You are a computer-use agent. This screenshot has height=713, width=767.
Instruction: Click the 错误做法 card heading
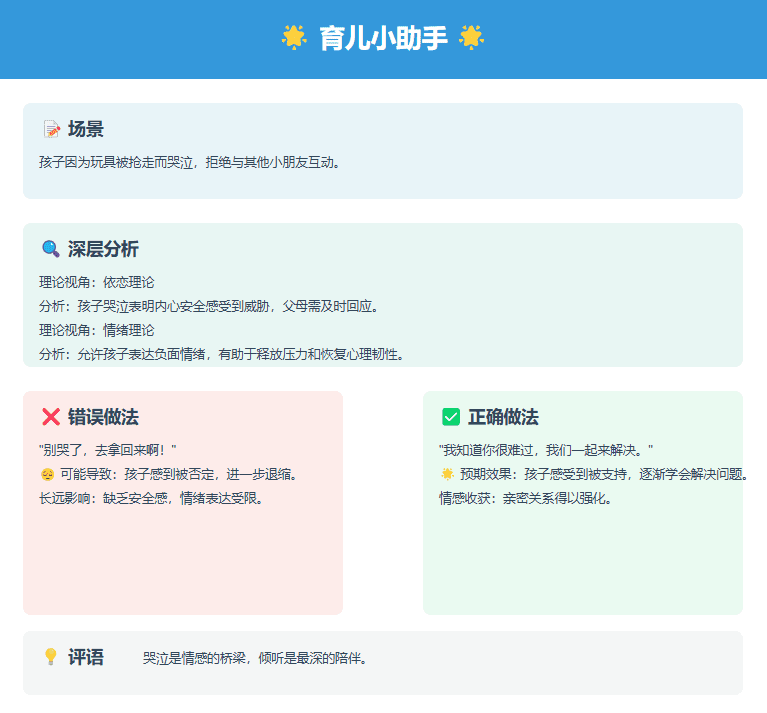tap(103, 417)
